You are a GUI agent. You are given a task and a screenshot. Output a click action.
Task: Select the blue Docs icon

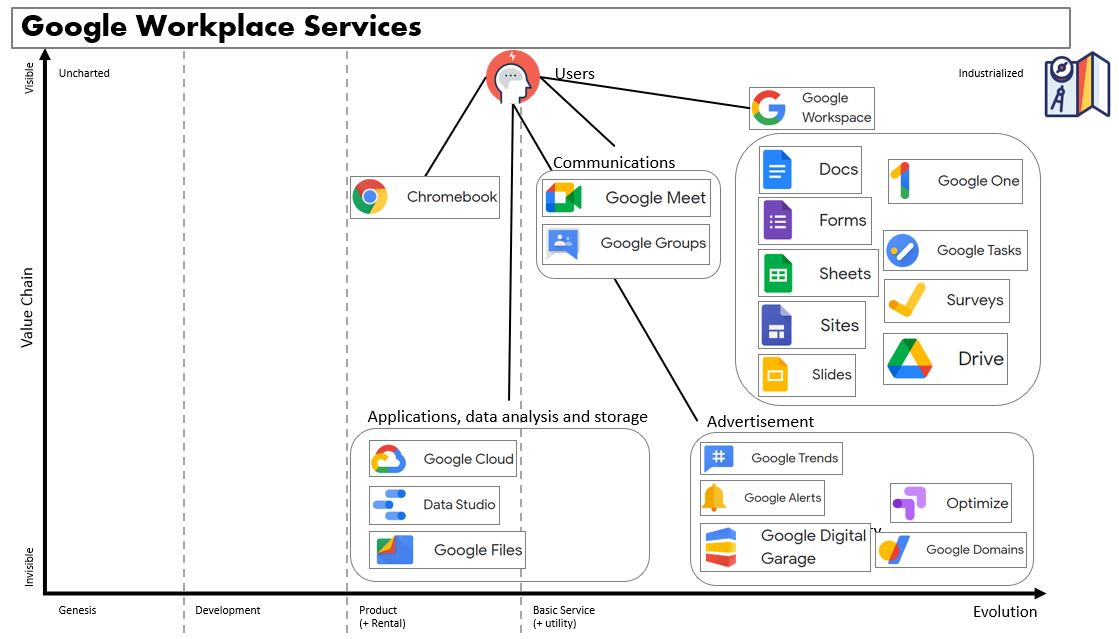pyautogui.click(x=778, y=169)
